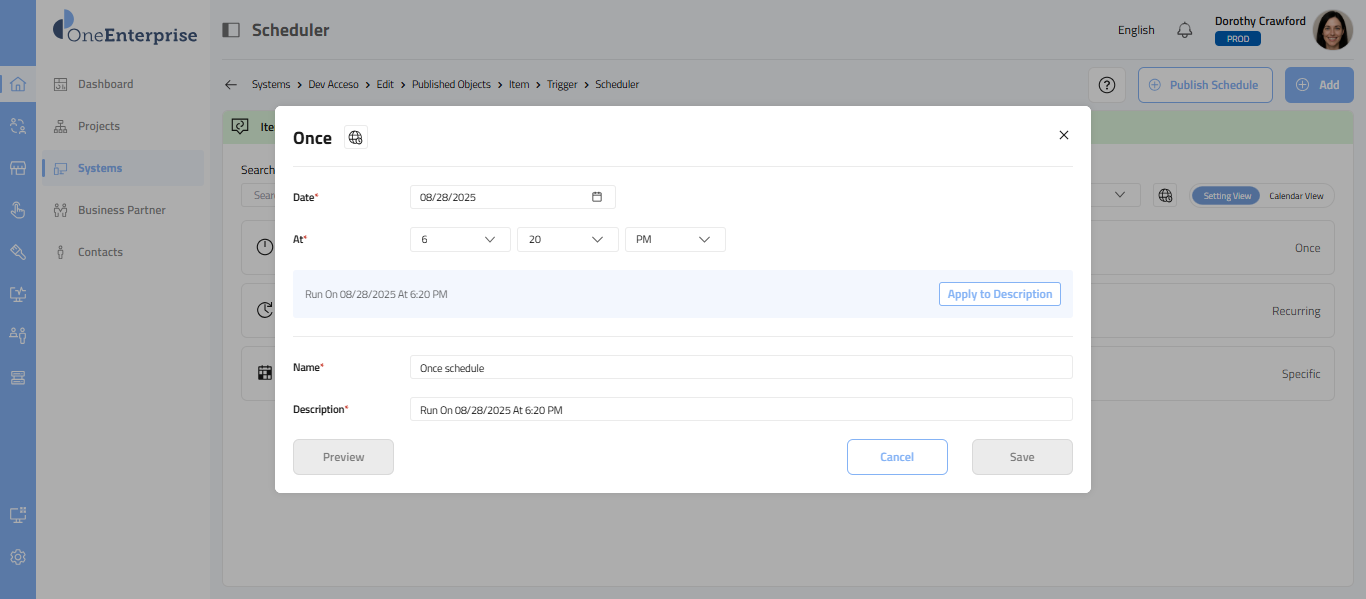Click the Published Objects breadcrumb link
Screen dimensions: 1366x599
(451, 85)
